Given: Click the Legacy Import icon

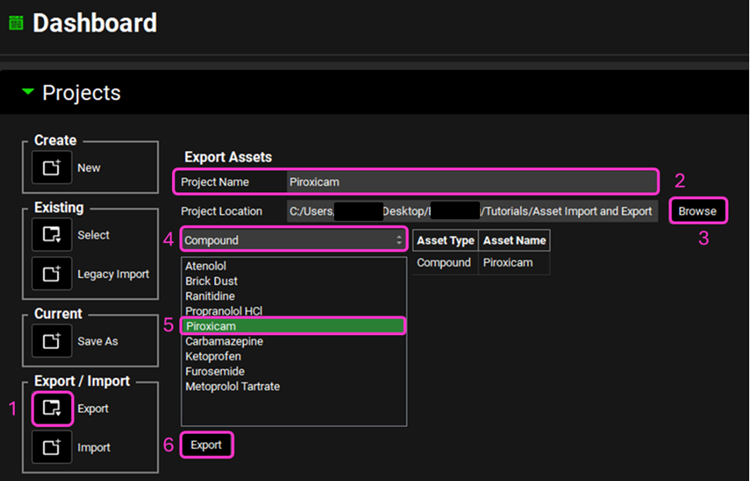Looking at the screenshot, I should click(52, 273).
